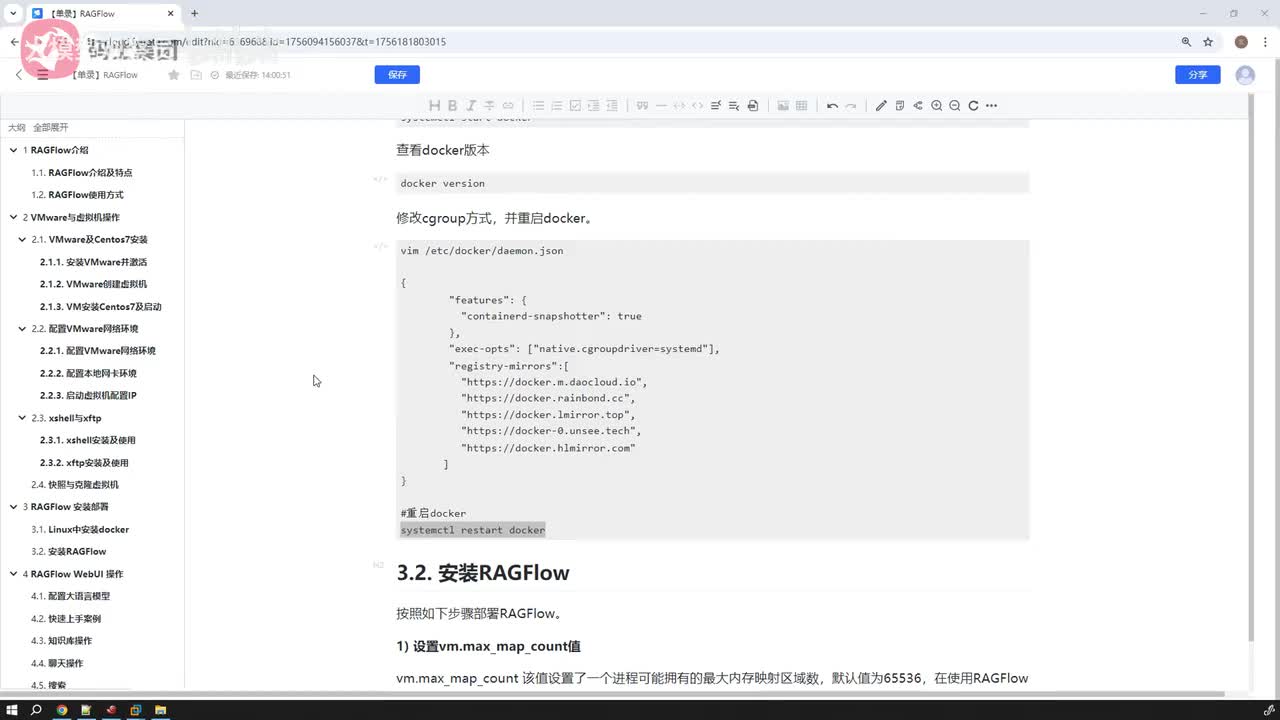1280x720 pixels.
Task: Click the horizontal scrollbar at bottom
Action: (x=614, y=694)
